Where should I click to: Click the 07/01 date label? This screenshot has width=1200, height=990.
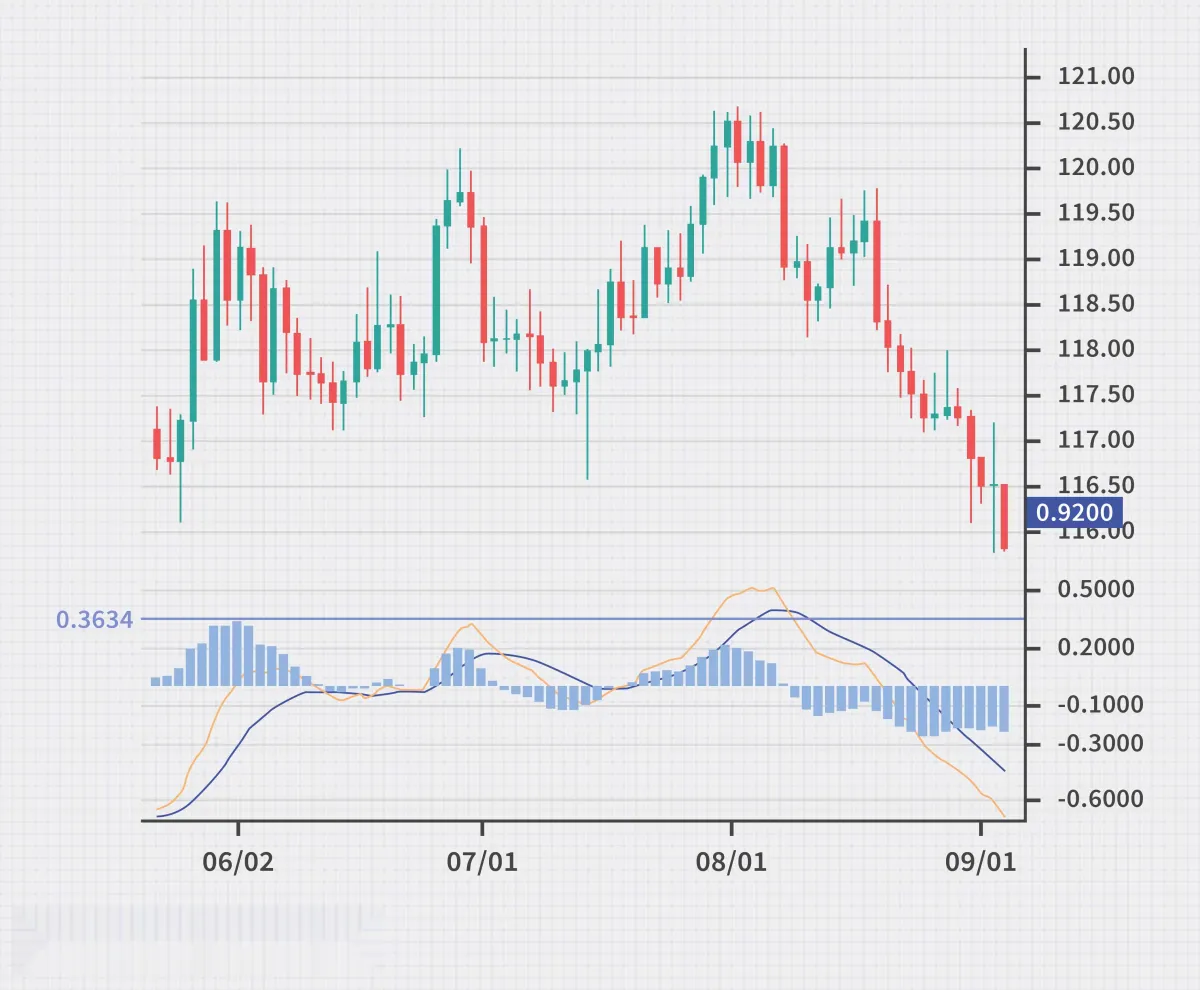tap(483, 862)
